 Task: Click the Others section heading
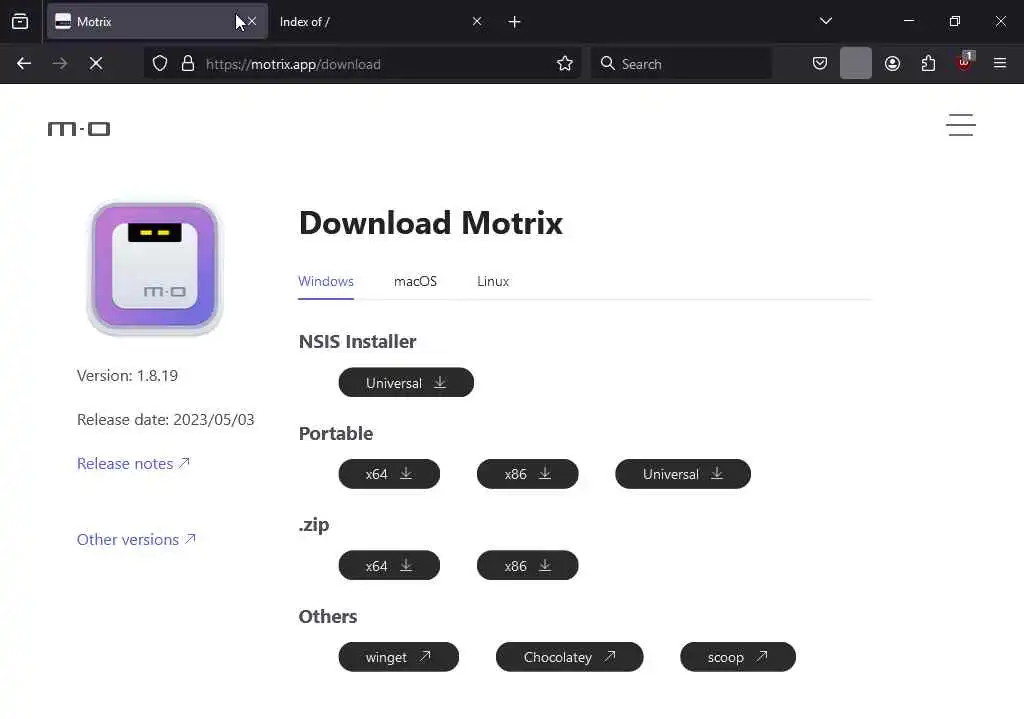[x=328, y=616]
